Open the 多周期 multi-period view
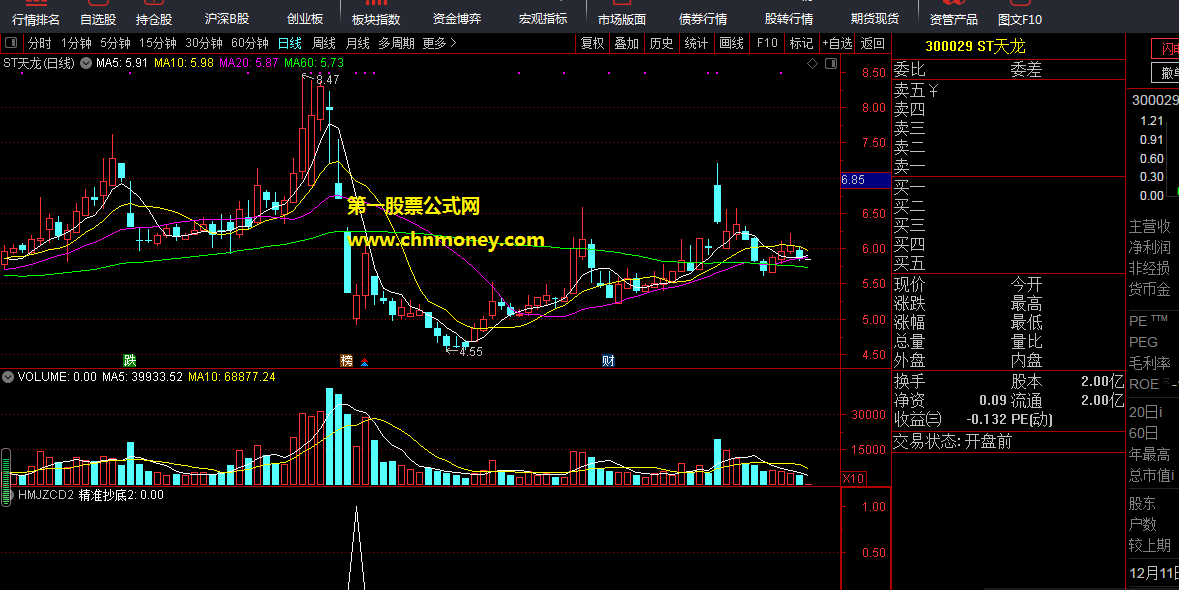This screenshot has height=590, width=1179. [x=396, y=44]
